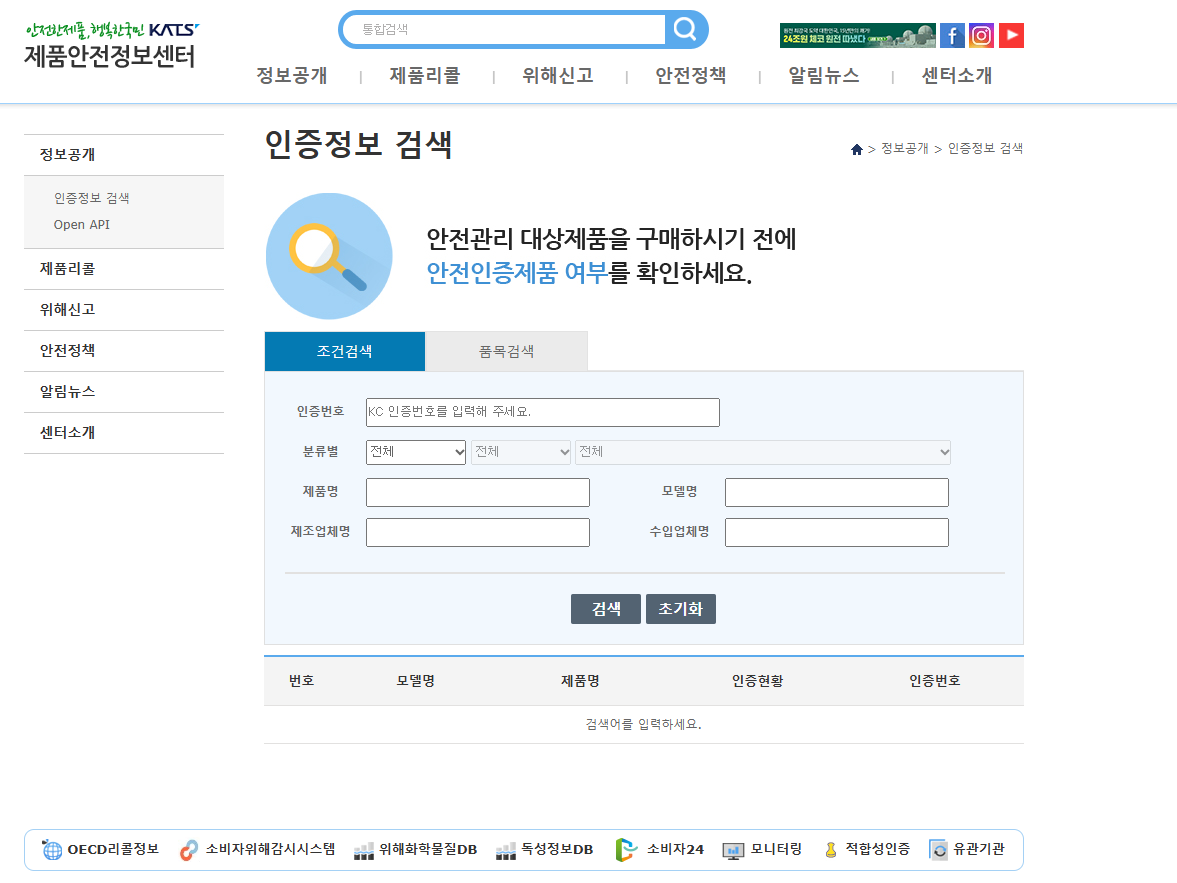The height and width of the screenshot is (883, 1177).
Task: Click the home icon in the breadcrumb
Action: (856, 148)
